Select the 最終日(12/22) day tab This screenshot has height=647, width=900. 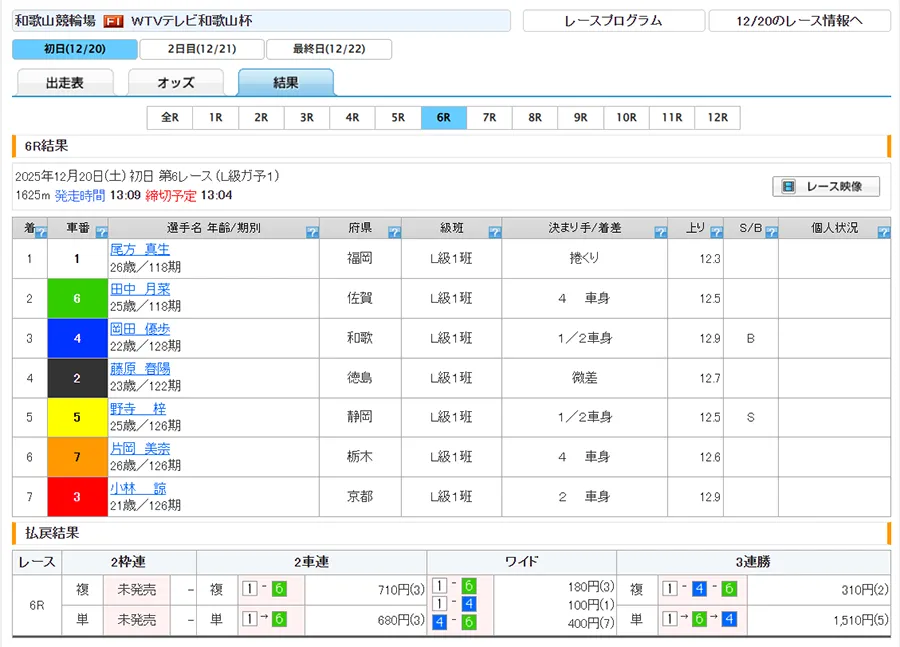(328, 49)
